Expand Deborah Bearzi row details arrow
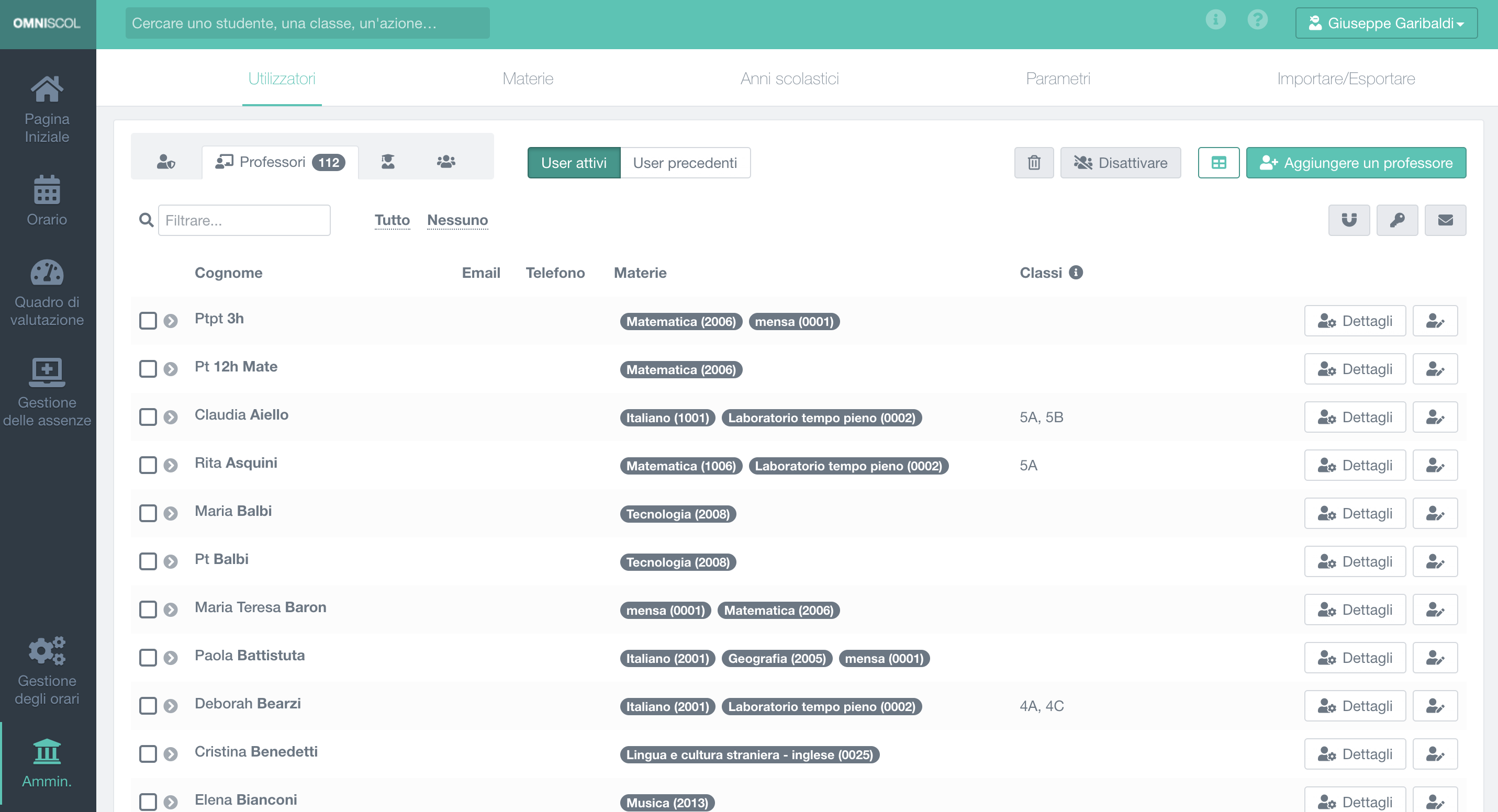 click(171, 706)
